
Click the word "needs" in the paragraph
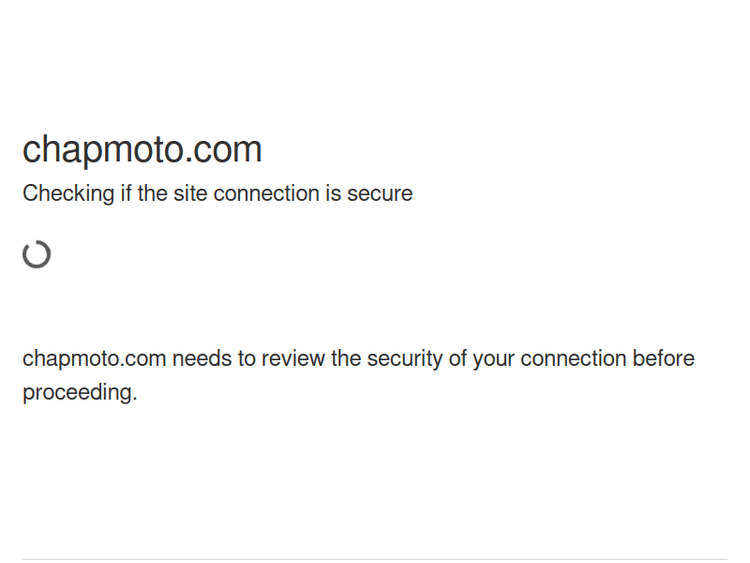point(201,359)
